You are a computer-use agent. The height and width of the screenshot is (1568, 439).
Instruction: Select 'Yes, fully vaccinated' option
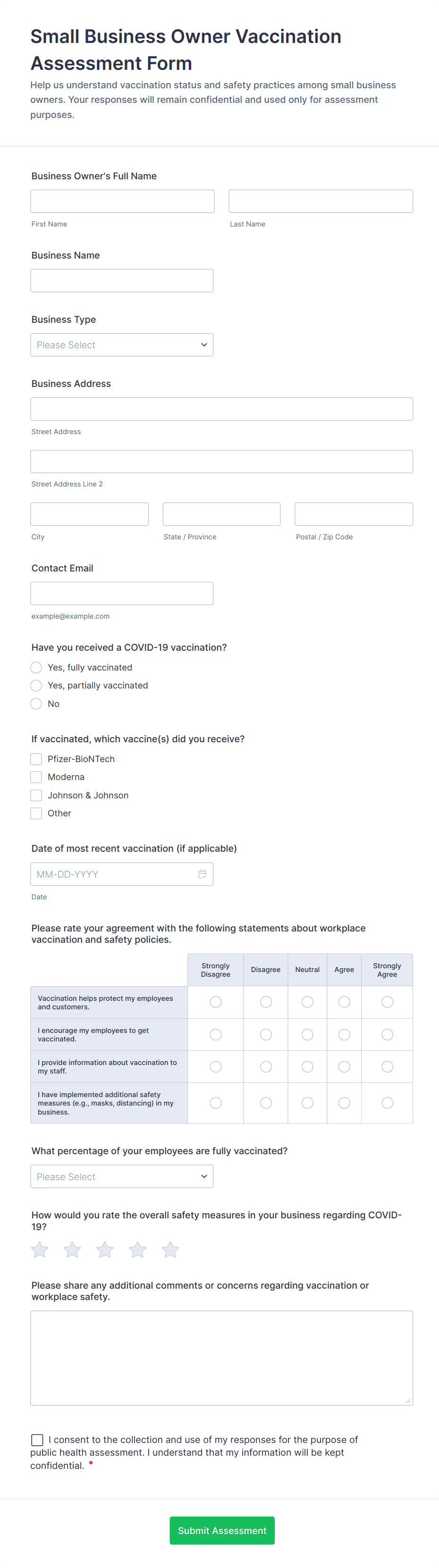tap(36, 667)
